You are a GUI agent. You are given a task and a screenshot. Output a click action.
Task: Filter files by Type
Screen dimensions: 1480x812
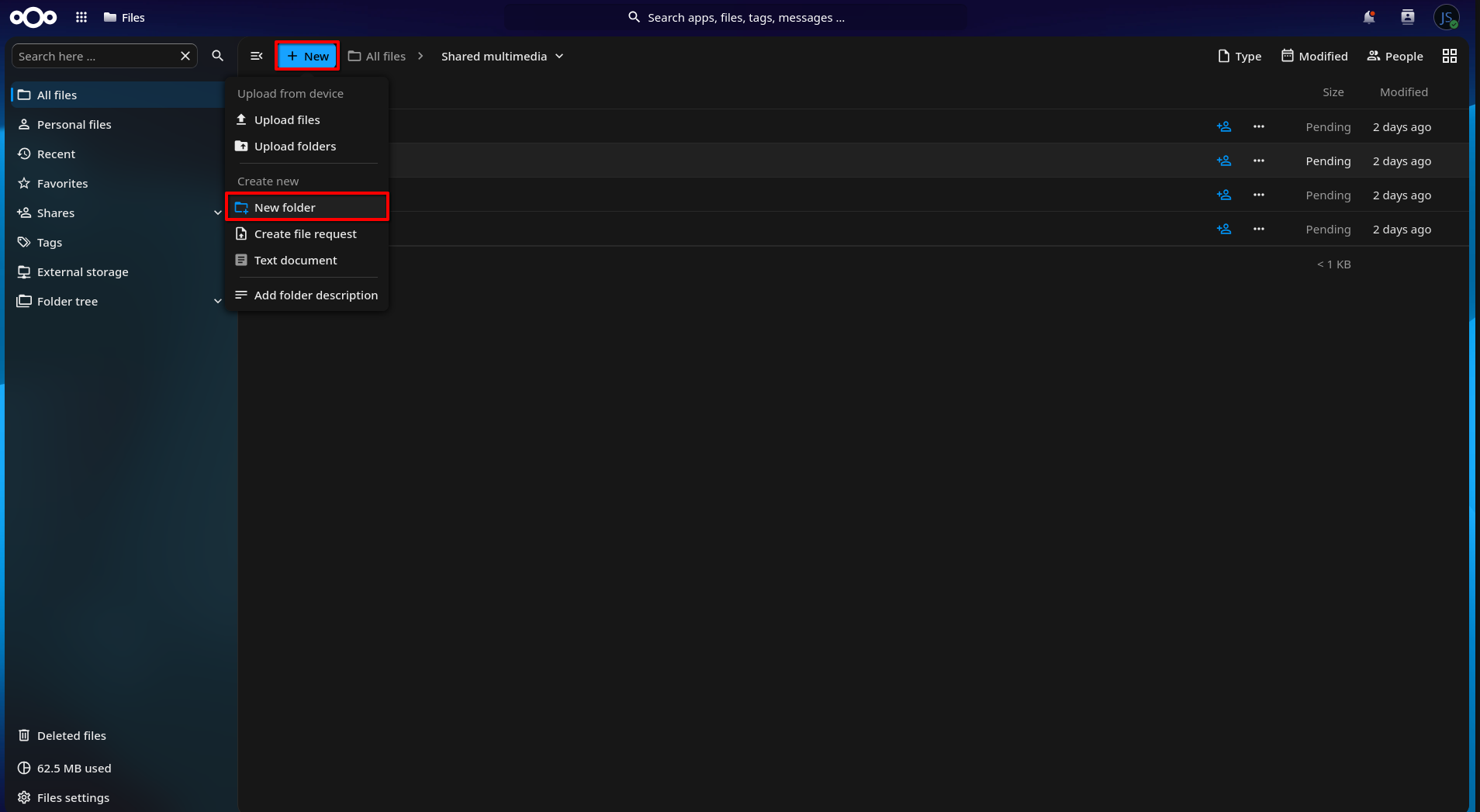coord(1240,56)
